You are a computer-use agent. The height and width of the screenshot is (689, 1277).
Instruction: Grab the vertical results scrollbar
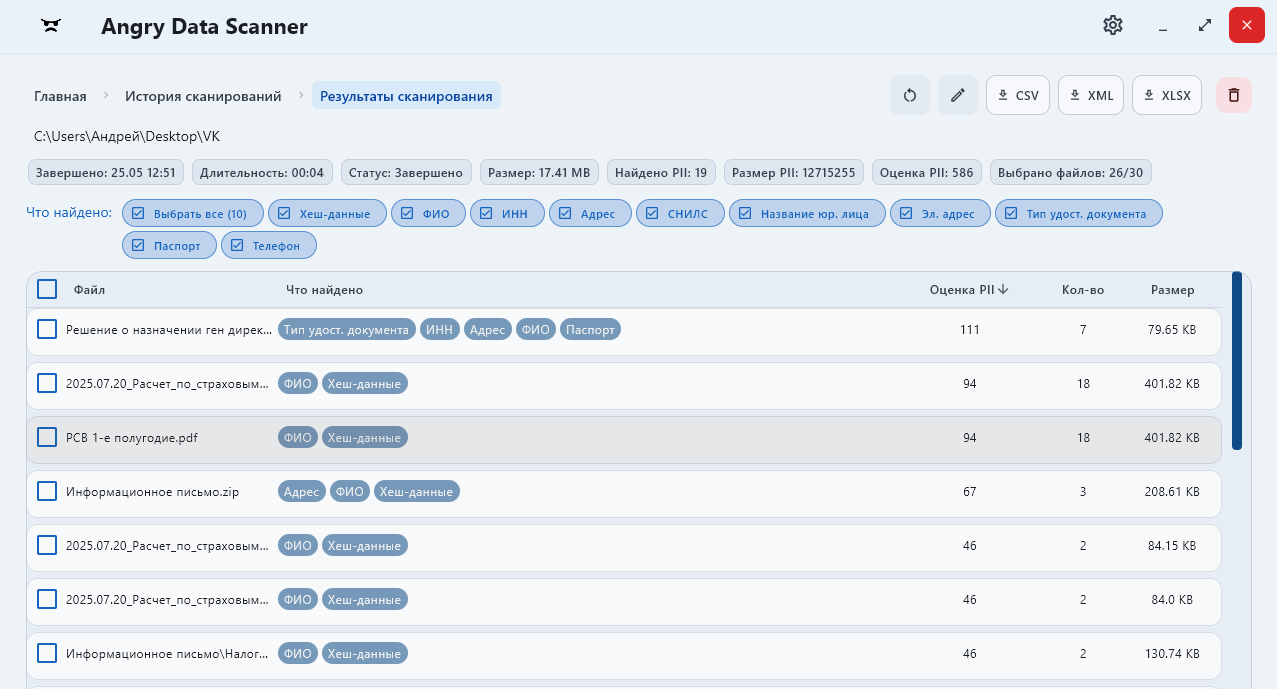pyautogui.click(x=1237, y=361)
